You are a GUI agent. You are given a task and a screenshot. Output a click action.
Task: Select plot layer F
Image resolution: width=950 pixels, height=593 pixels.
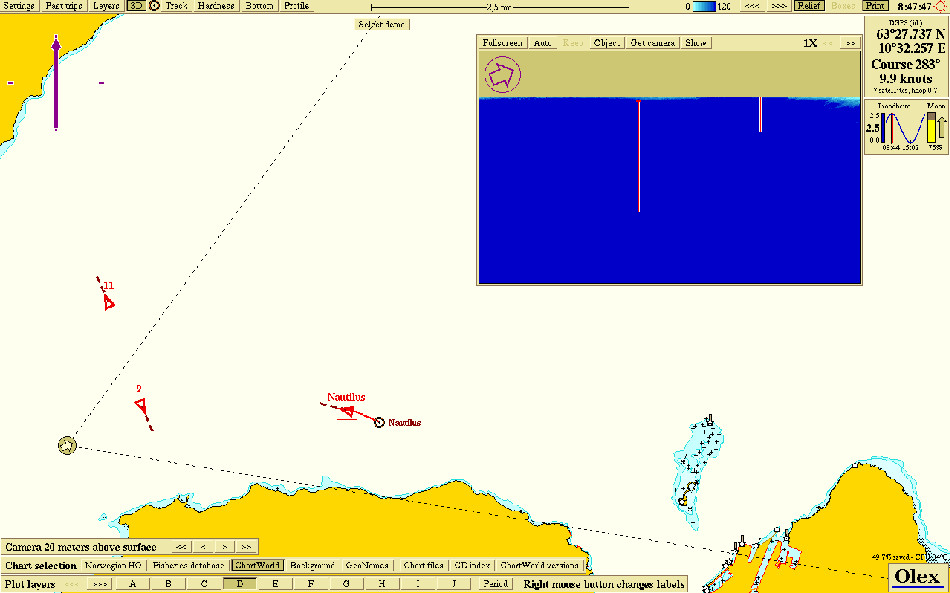pyautogui.click(x=311, y=585)
